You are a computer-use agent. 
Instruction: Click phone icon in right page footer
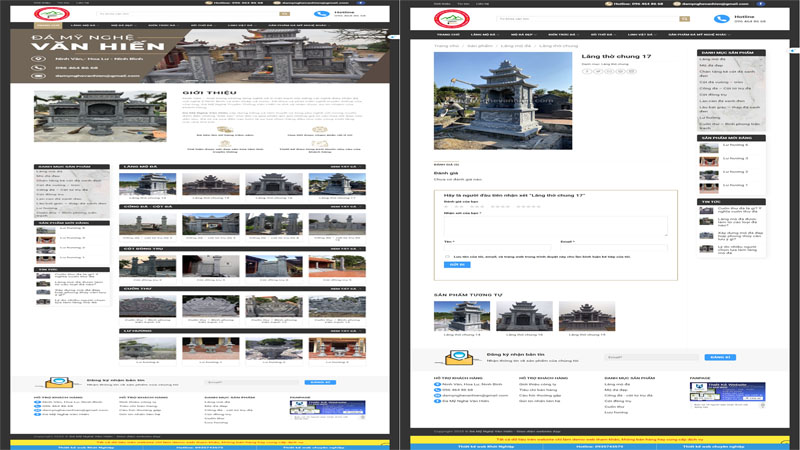[437, 390]
